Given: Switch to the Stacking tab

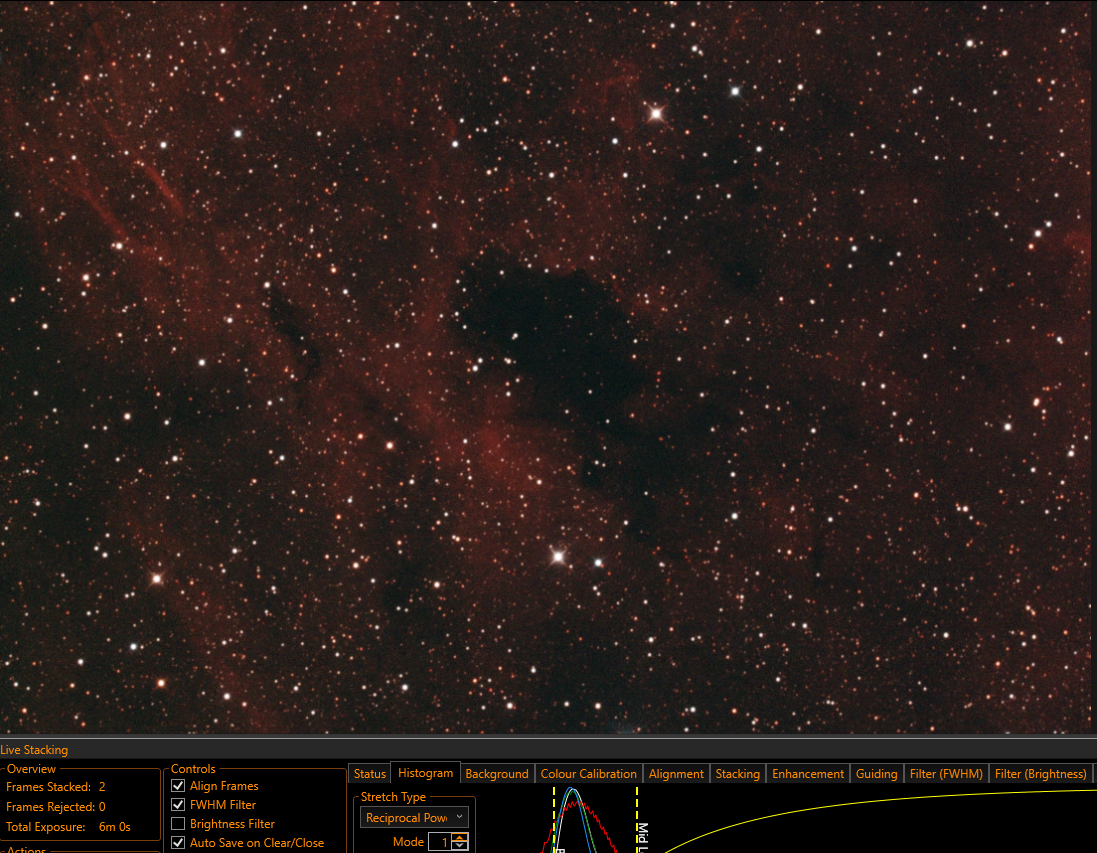Looking at the screenshot, I should click(737, 774).
